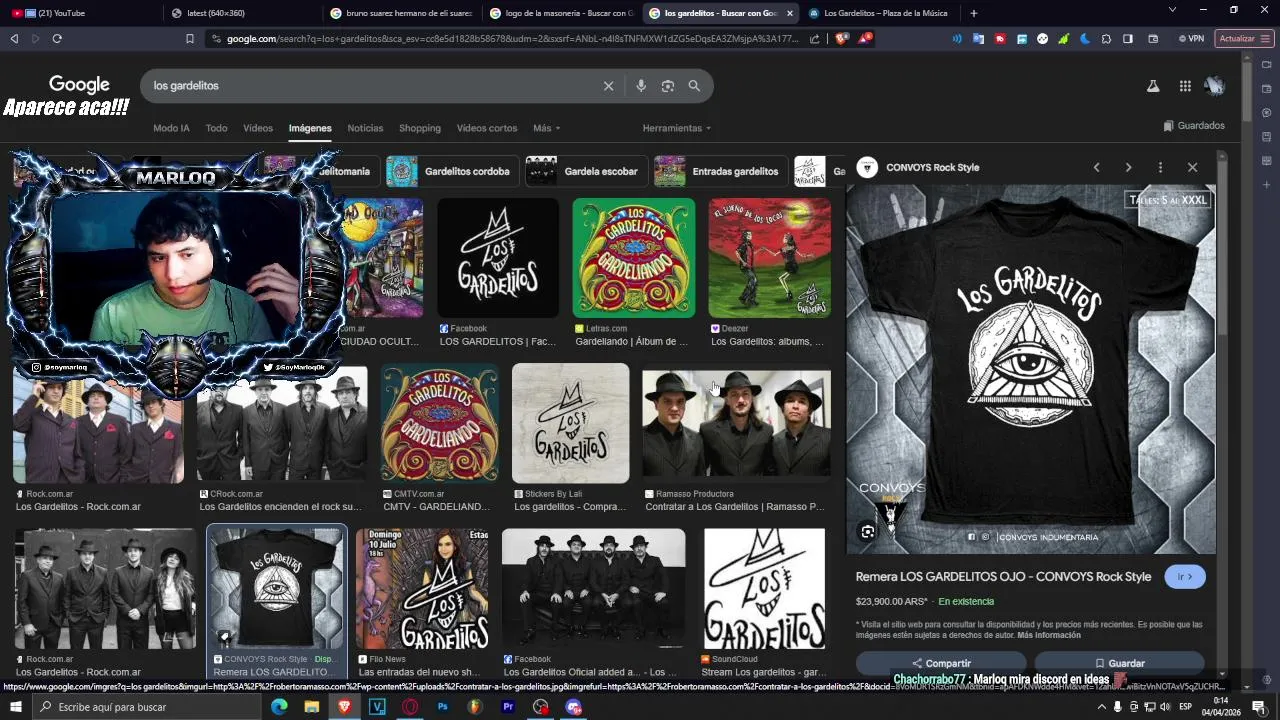Open Brave Shields lion icon
Viewport: 1280px width, 720px height.
pos(841,39)
